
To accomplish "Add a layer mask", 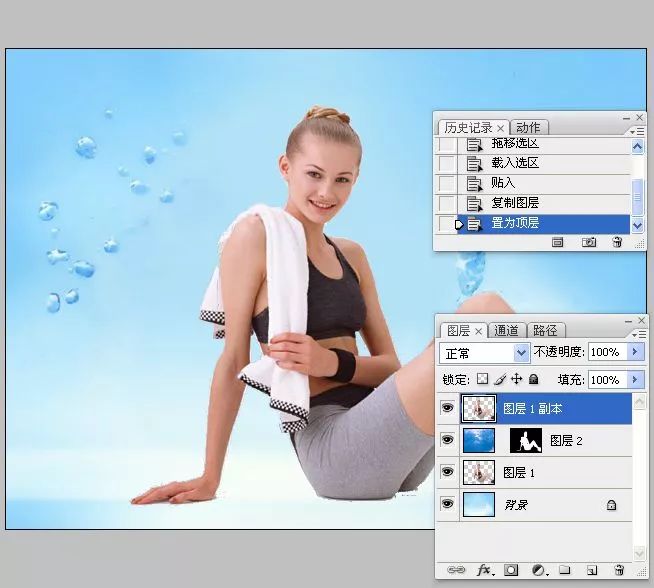I will (x=511, y=570).
